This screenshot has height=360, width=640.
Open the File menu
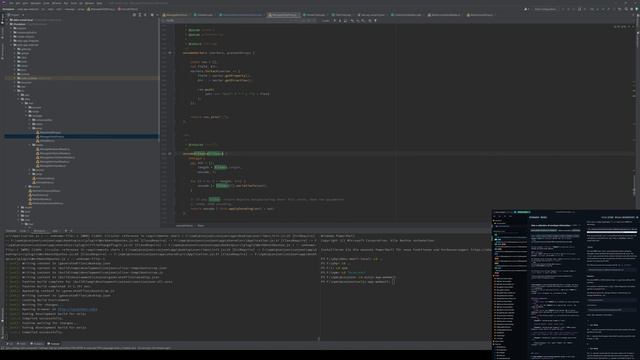click(11, 3)
